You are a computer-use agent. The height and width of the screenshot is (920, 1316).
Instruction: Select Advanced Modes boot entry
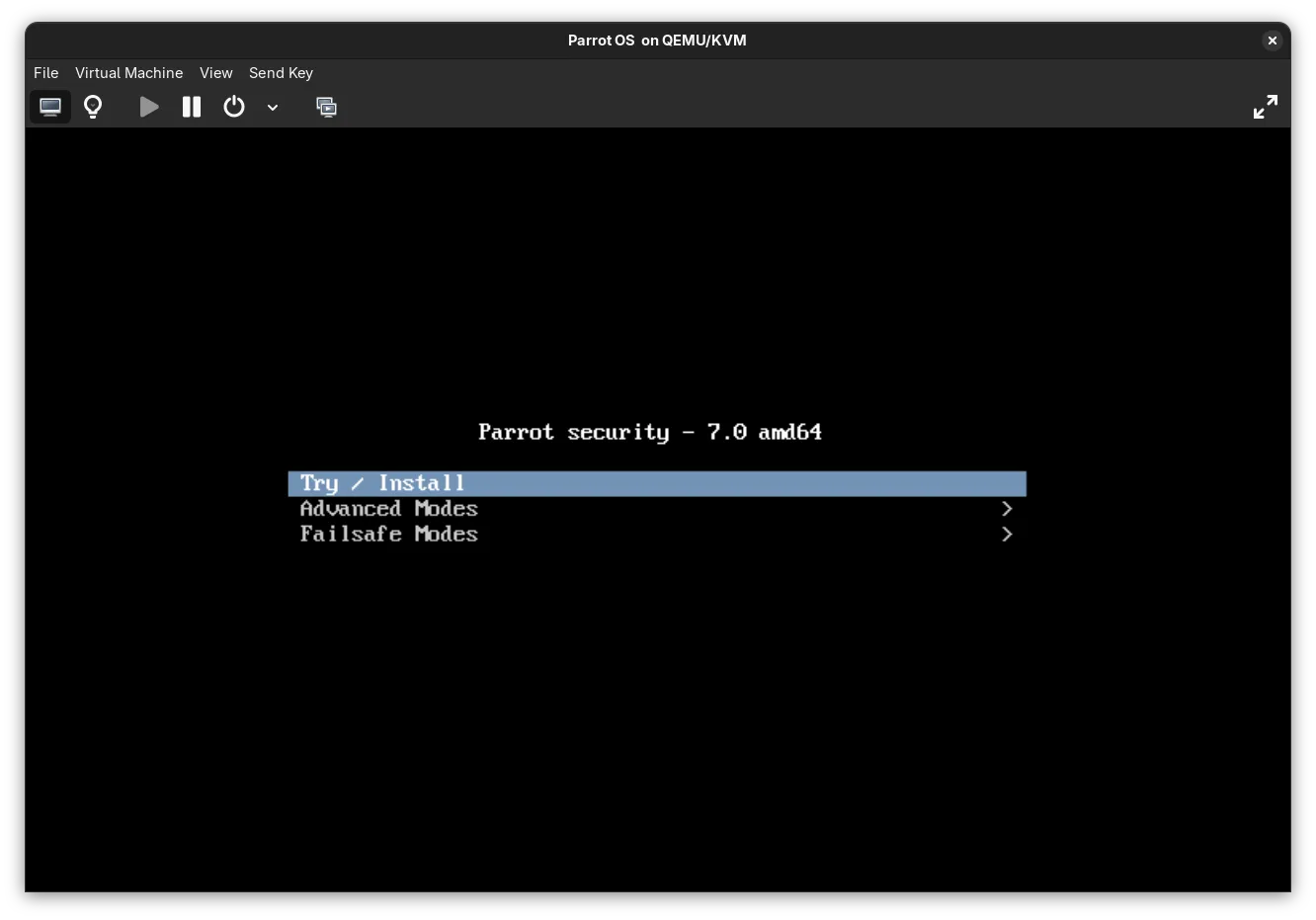[657, 509]
